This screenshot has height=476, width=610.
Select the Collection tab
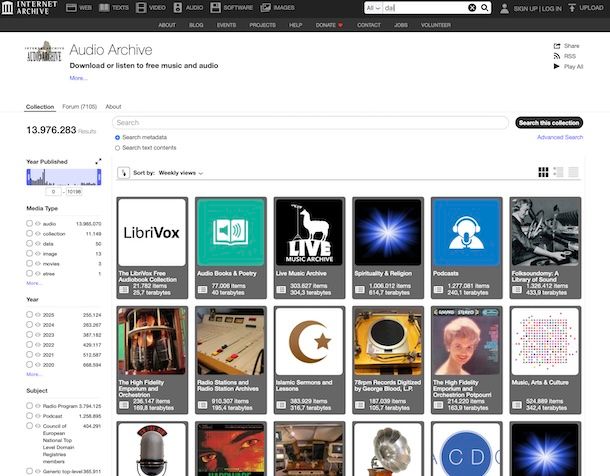(40, 107)
